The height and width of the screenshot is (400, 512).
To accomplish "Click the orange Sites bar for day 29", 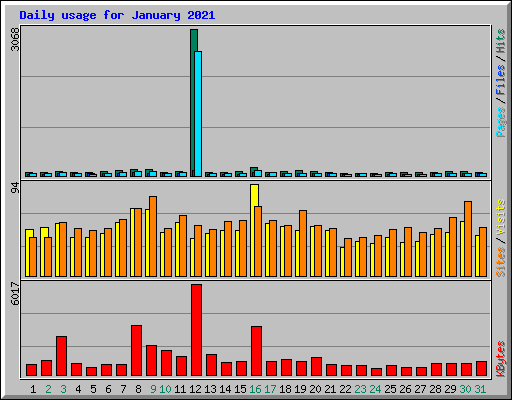I will [x=453, y=247].
